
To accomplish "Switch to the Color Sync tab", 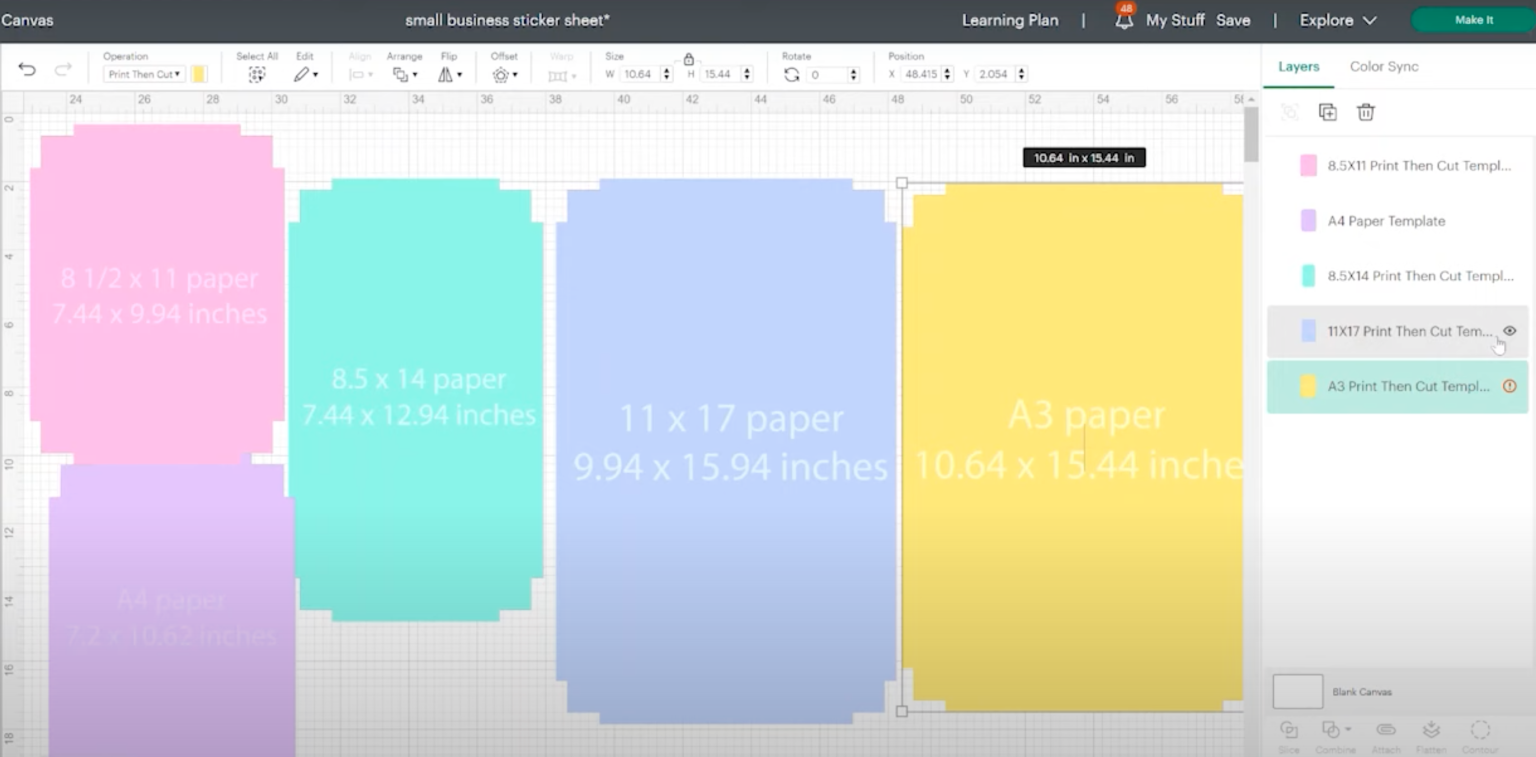I will pyautogui.click(x=1384, y=66).
